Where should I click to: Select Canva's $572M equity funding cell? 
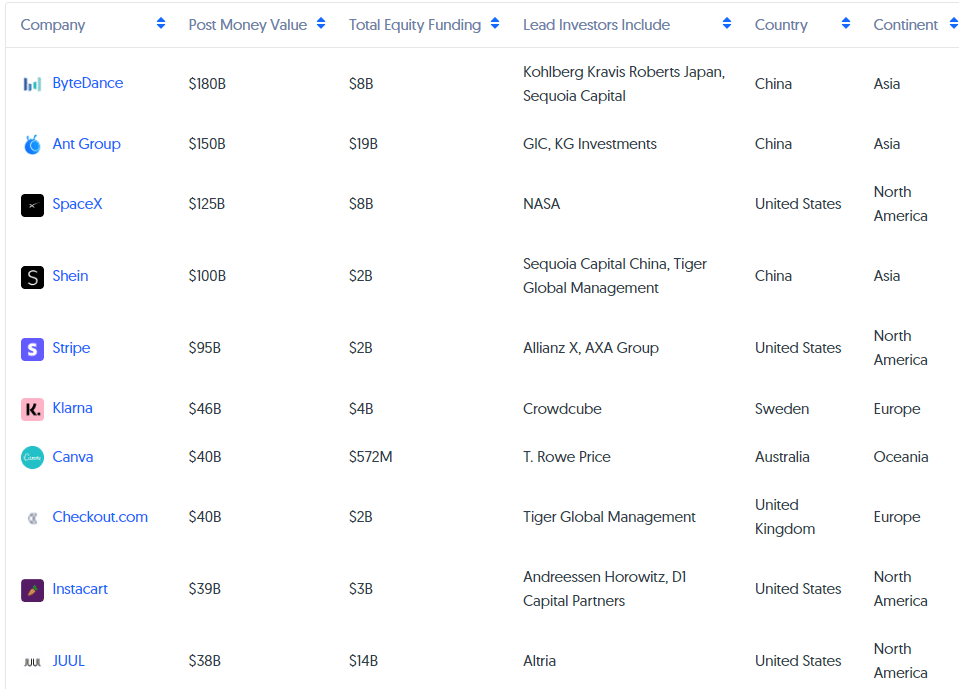pyautogui.click(x=371, y=457)
